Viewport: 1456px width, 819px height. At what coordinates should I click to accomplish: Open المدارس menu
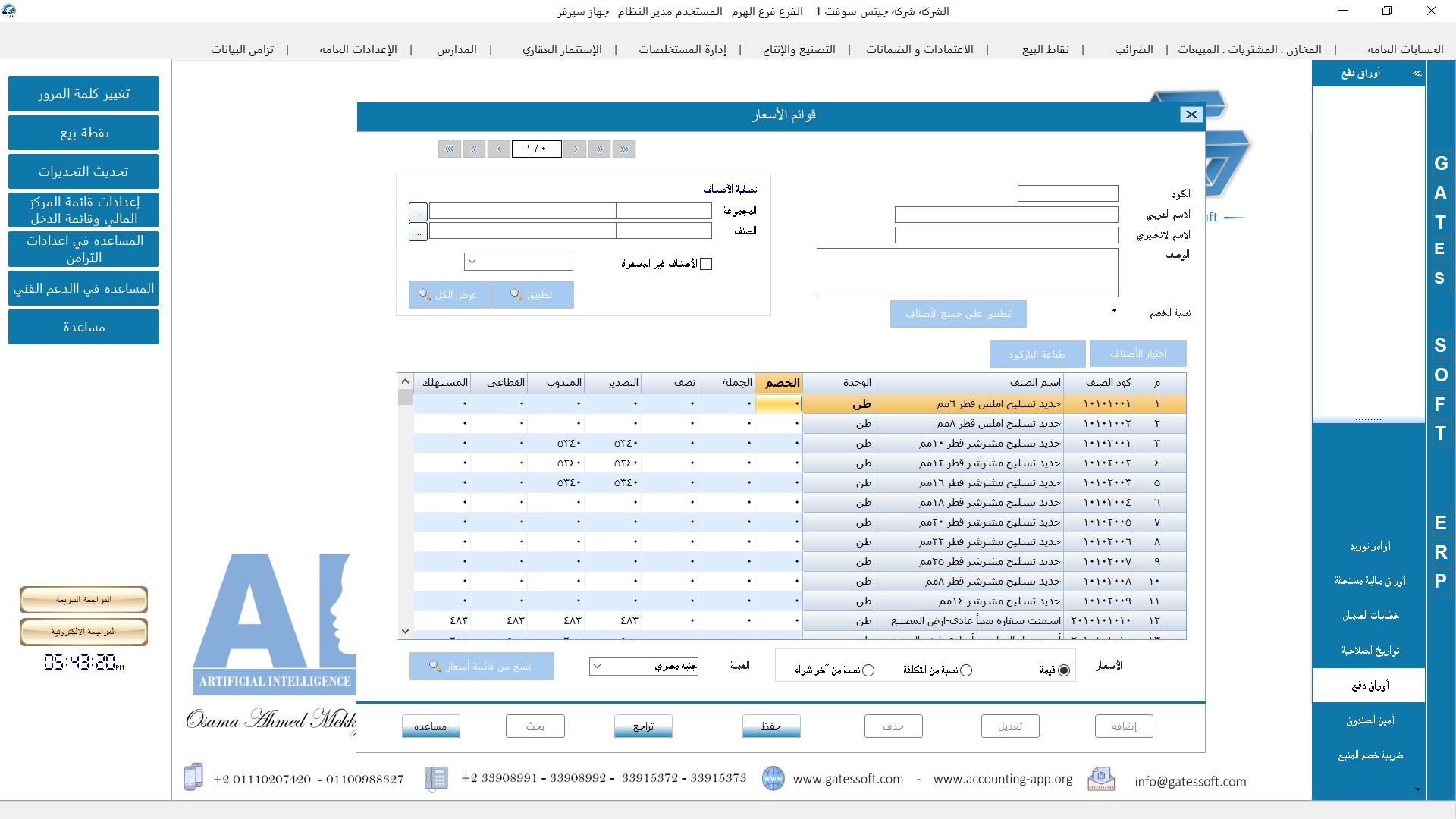pos(457,49)
